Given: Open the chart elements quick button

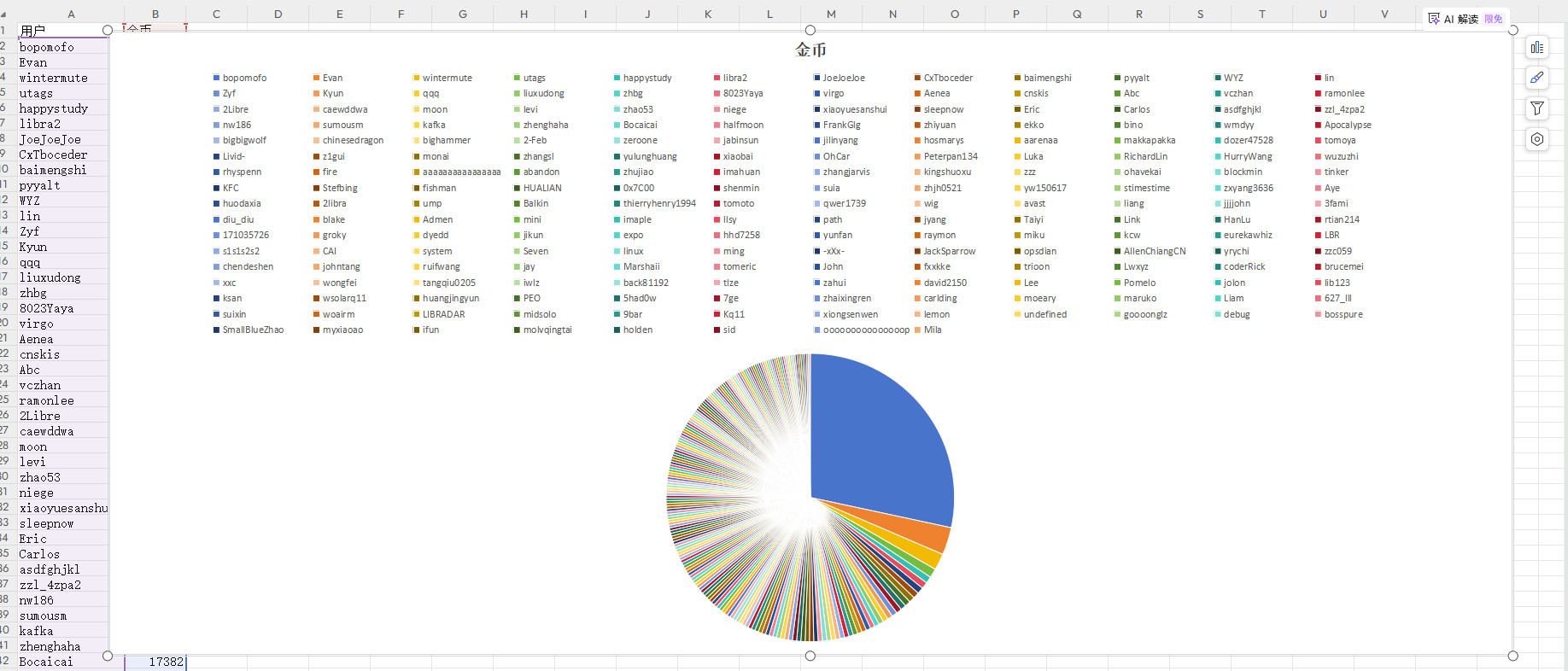Looking at the screenshot, I should click(x=1536, y=48).
